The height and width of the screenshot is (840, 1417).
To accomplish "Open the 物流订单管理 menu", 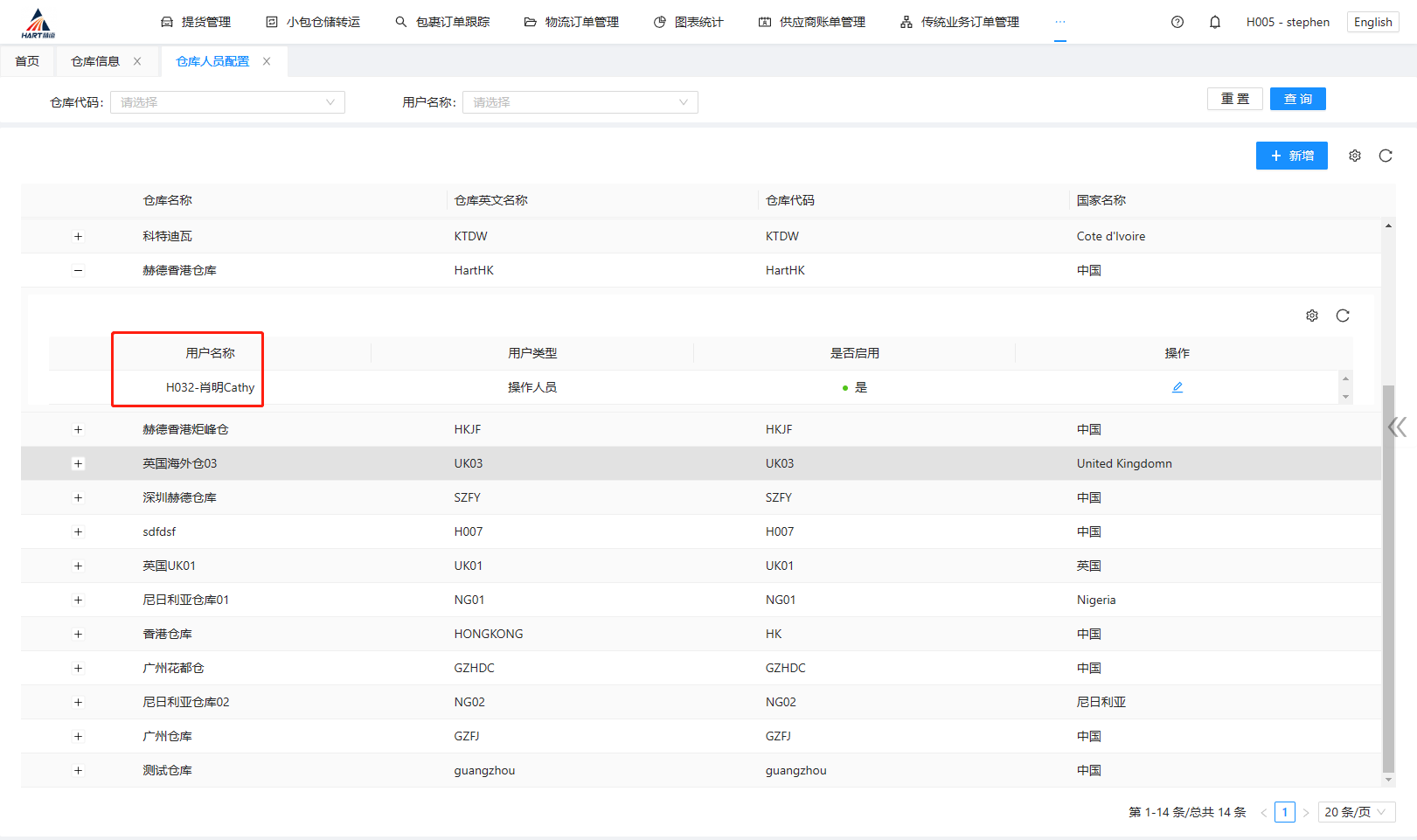I will click(572, 22).
